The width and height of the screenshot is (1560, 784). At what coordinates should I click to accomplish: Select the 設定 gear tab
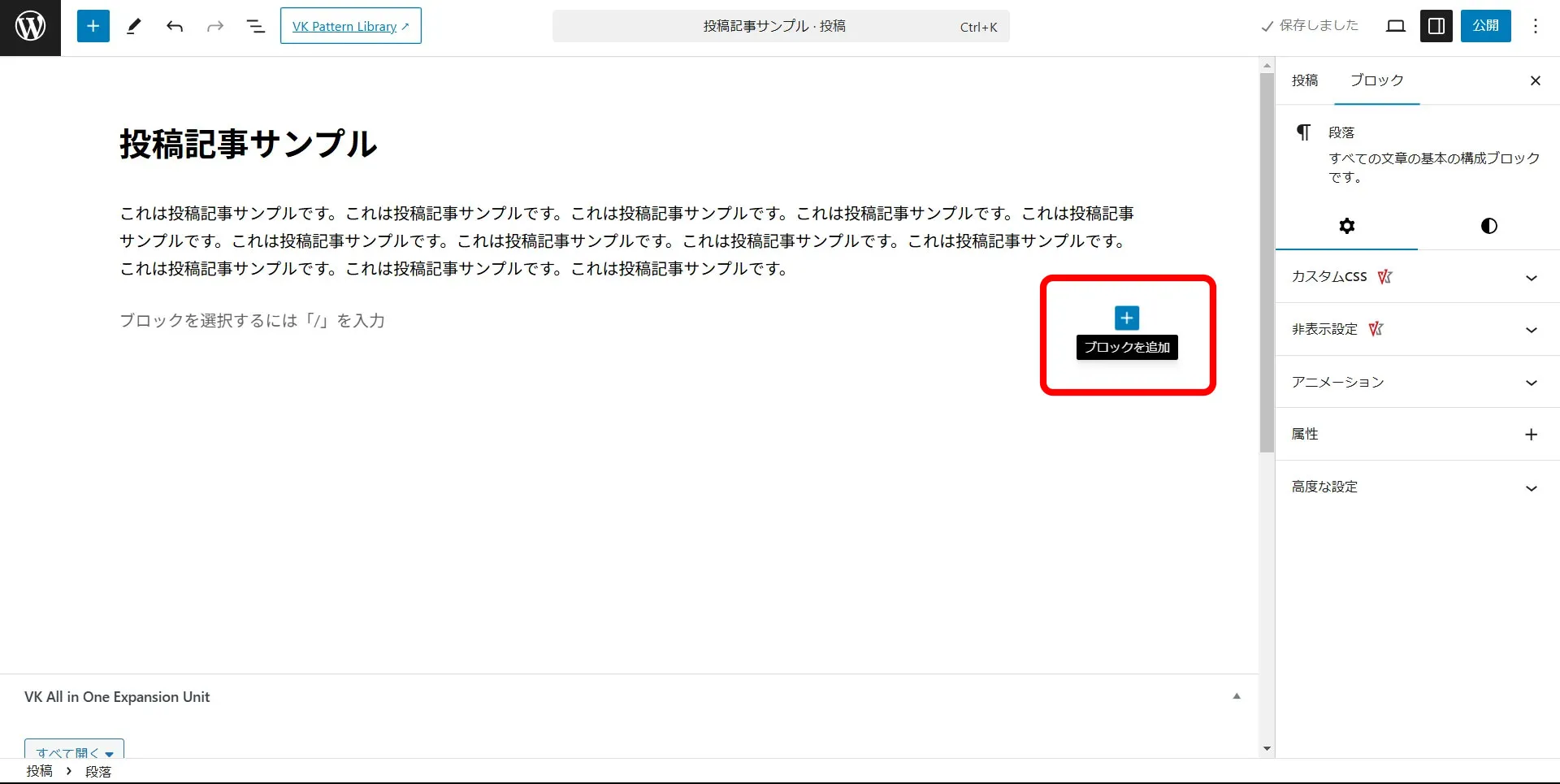tap(1346, 226)
